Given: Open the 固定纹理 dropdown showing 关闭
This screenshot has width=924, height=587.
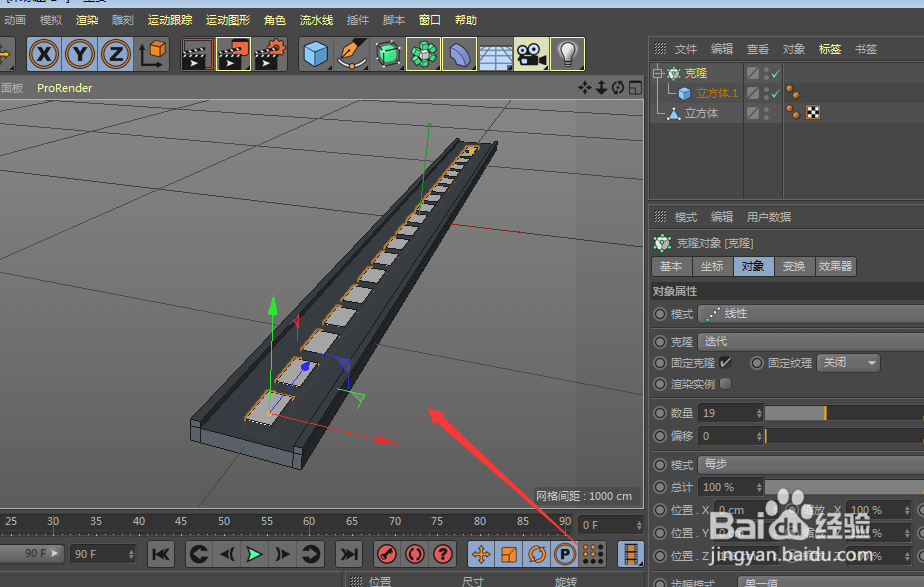Looking at the screenshot, I should coord(848,363).
